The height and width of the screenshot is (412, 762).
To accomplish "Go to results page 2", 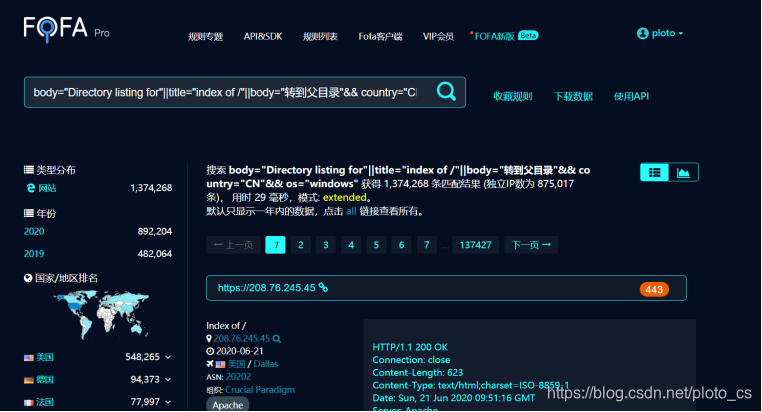I will coord(301,245).
